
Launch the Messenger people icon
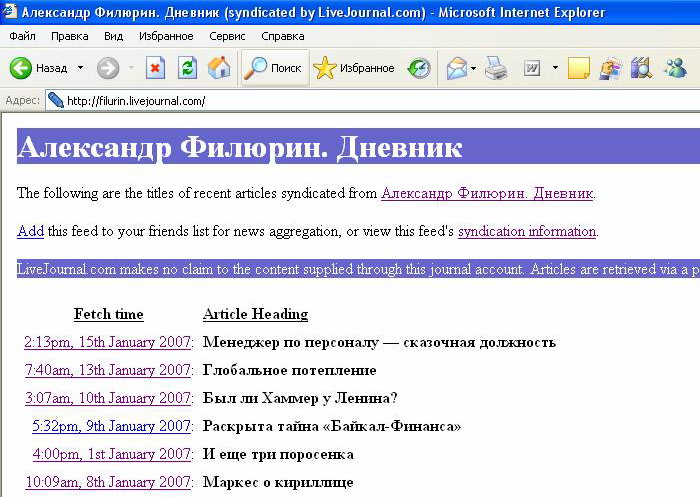pos(675,68)
